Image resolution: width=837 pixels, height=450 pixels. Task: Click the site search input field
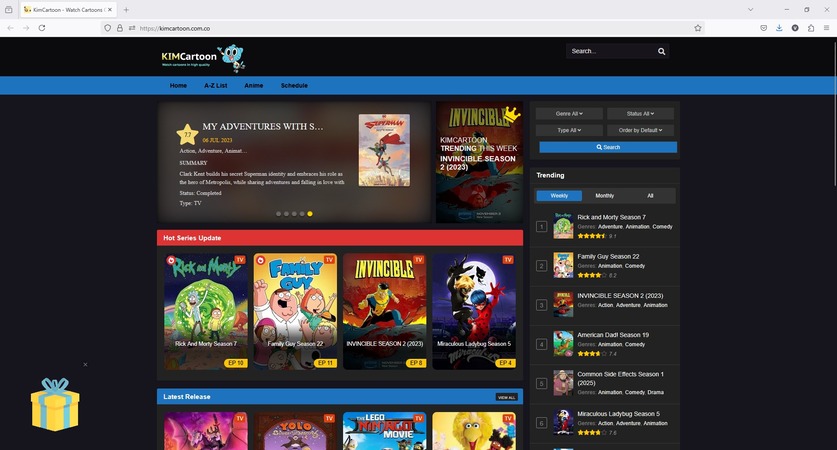click(611, 51)
